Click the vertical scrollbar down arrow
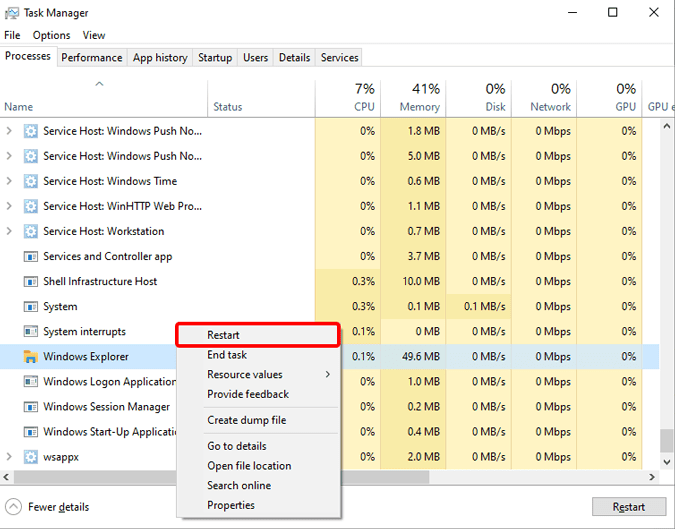The width and height of the screenshot is (675, 529). tap(667, 462)
